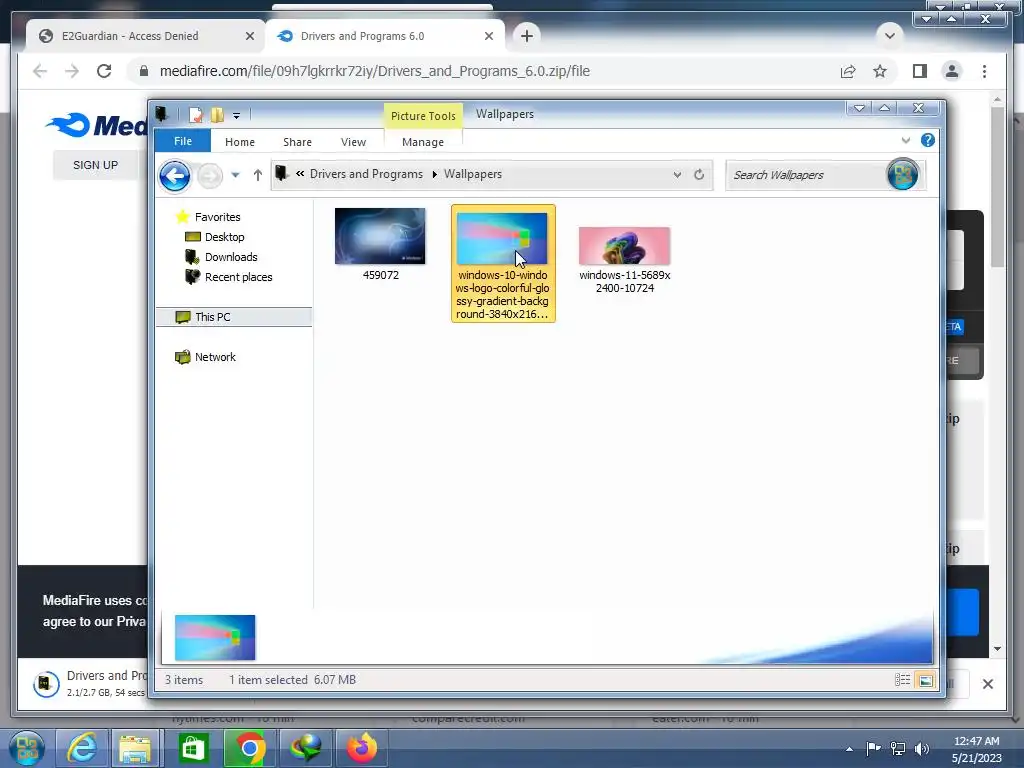The width and height of the screenshot is (1024, 768).
Task: Toggle Chrome side panel icon
Action: click(920, 71)
